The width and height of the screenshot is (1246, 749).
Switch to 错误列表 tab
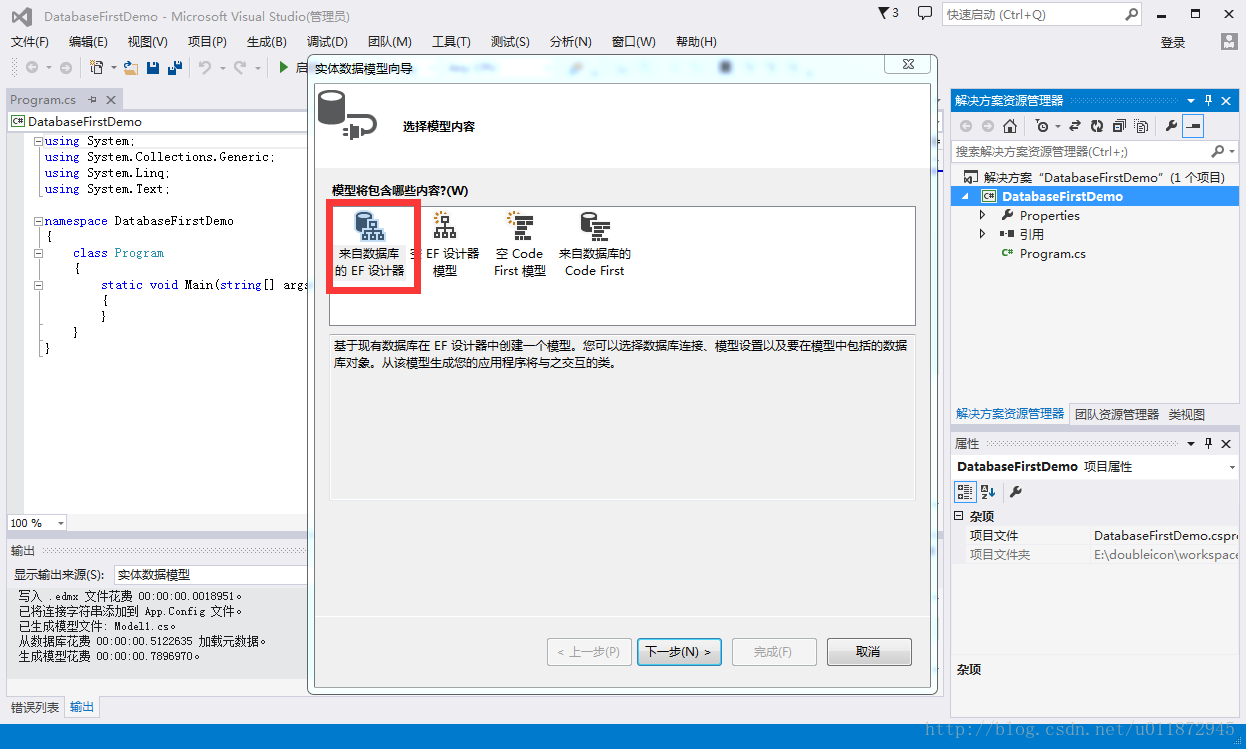coord(35,708)
